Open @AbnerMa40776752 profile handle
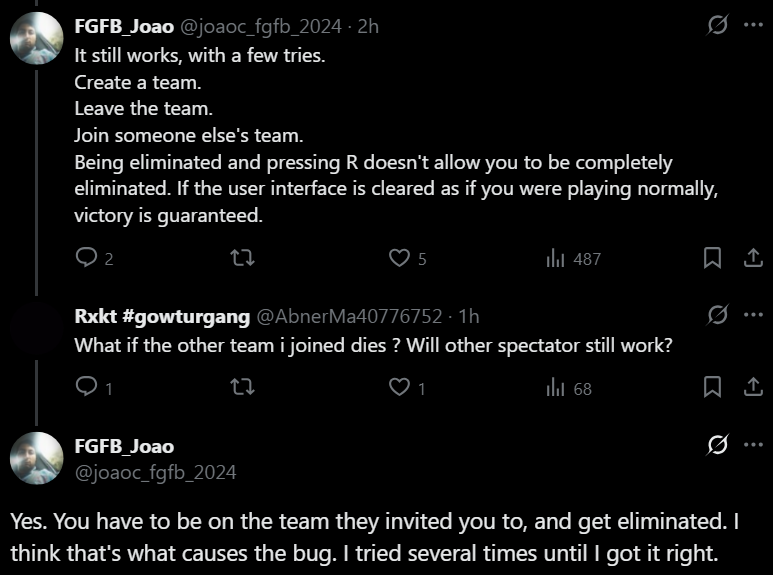The height and width of the screenshot is (575, 773). tap(349, 316)
